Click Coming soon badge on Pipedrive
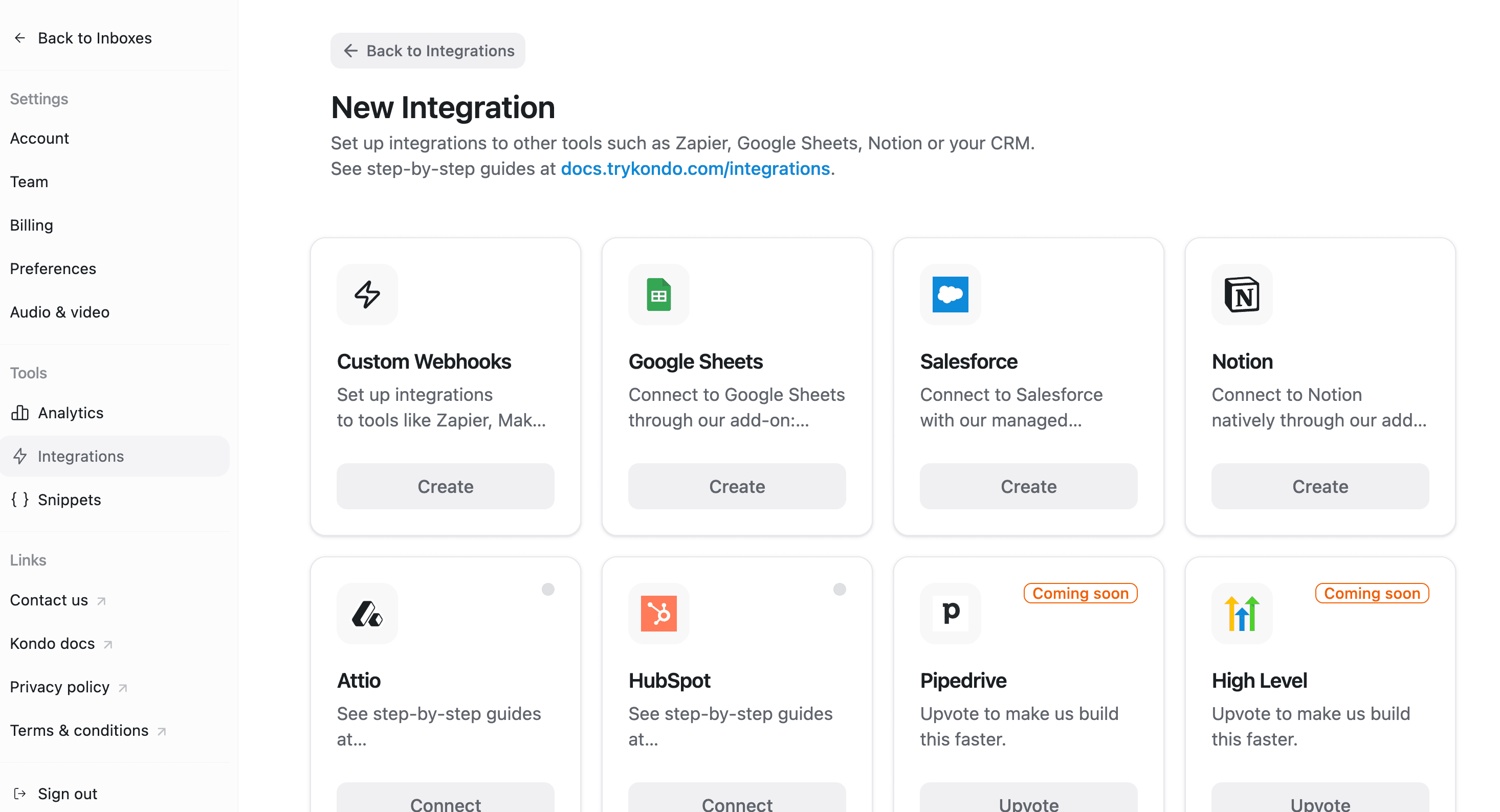Screen dimensions: 1500x812 [x=1080, y=593]
